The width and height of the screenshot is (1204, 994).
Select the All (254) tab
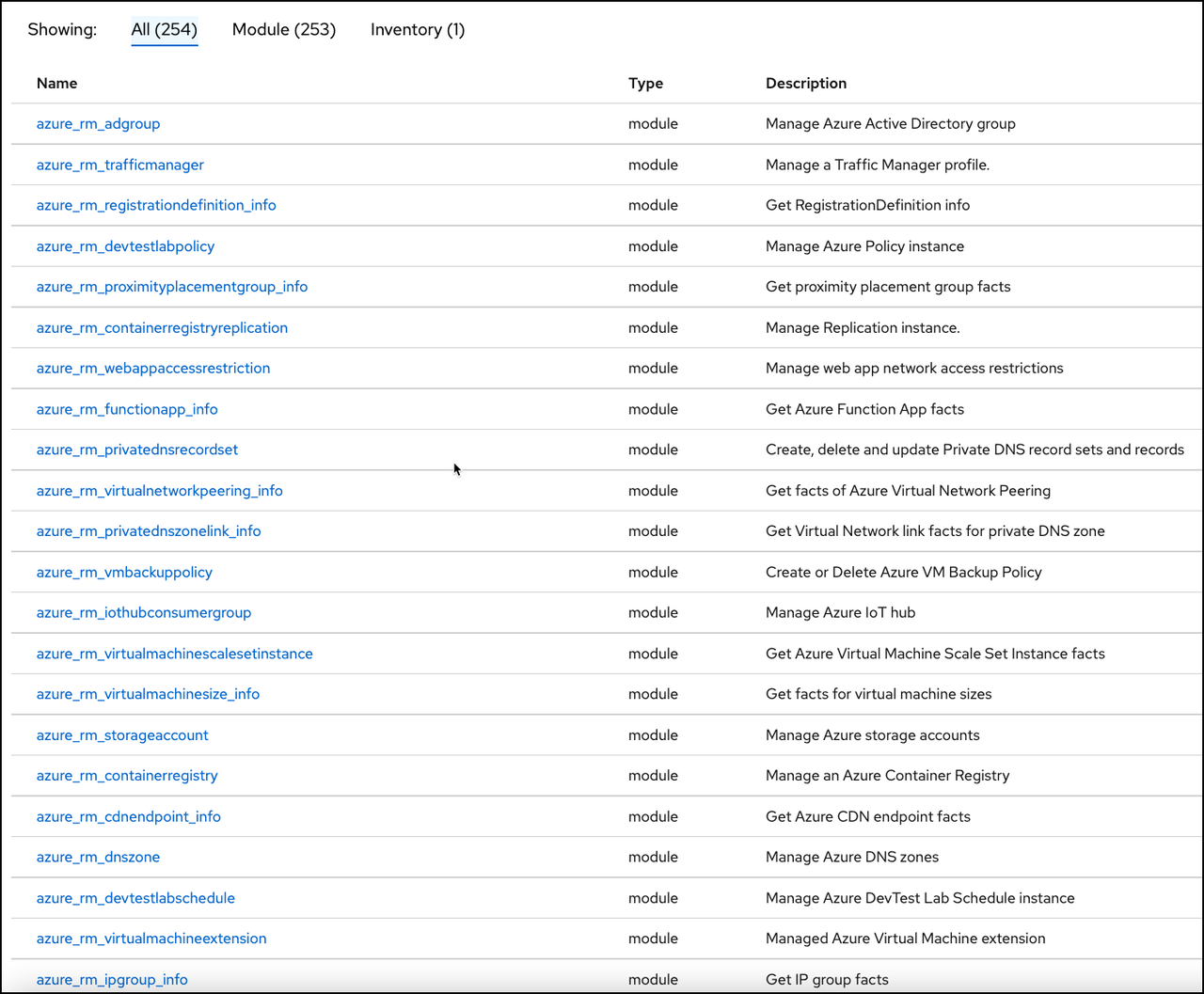coord(165,29)
